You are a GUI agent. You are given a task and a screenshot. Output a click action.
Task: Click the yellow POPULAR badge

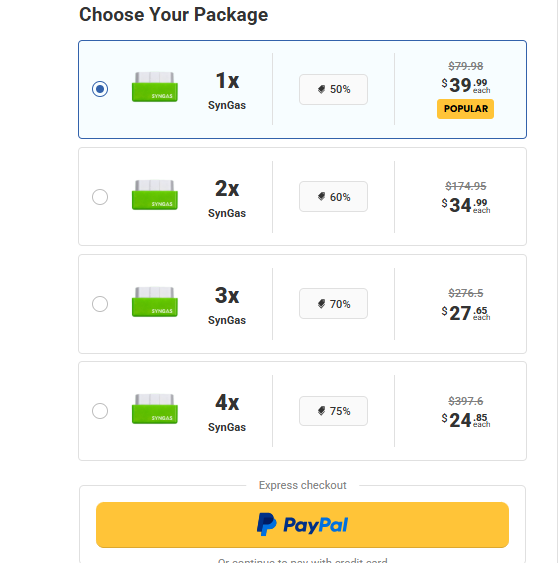tap(465, 109)
